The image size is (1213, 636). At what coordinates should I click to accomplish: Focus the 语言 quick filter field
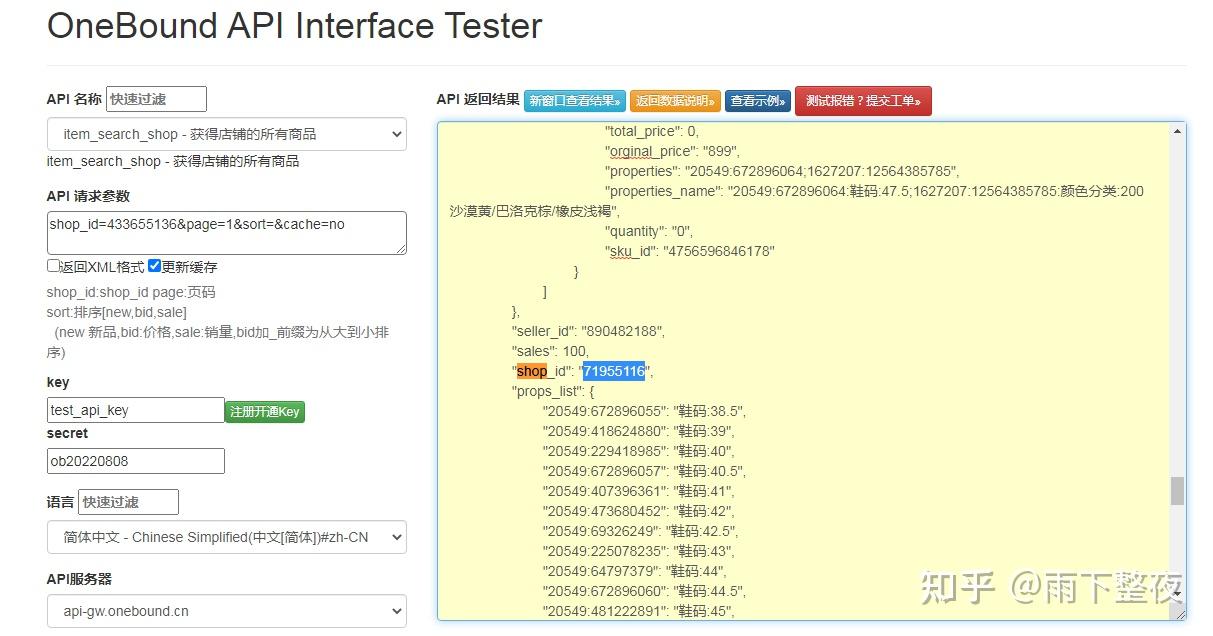point(128,502)
